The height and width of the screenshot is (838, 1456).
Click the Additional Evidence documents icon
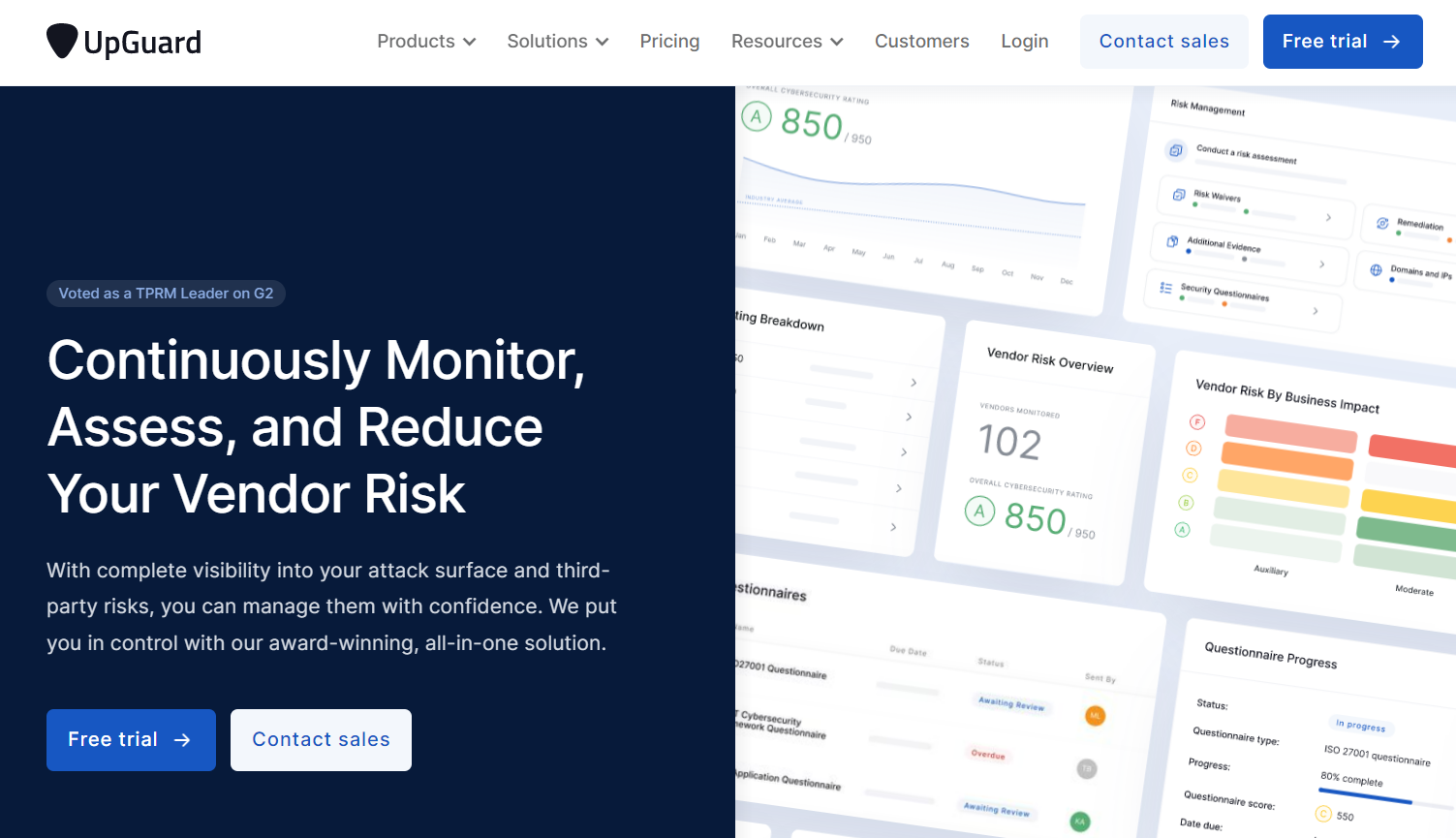(x=1172, y=242)
